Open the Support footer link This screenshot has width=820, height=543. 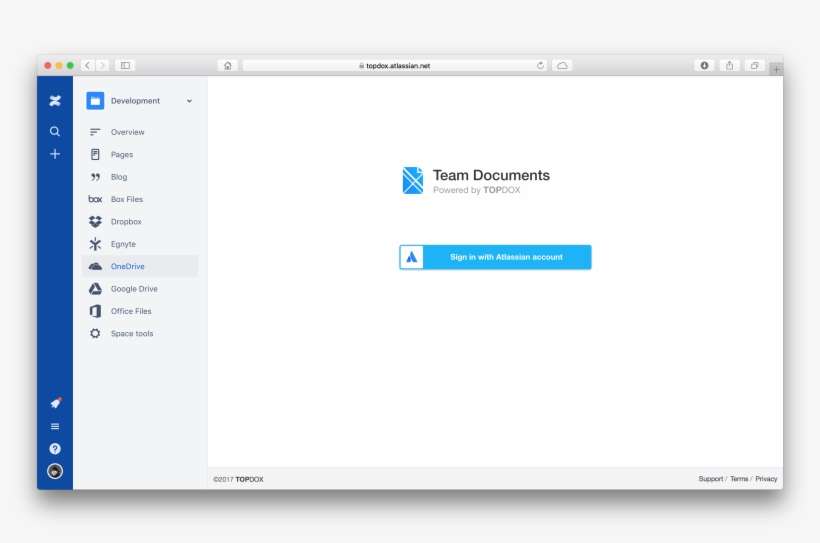point(711,479)
